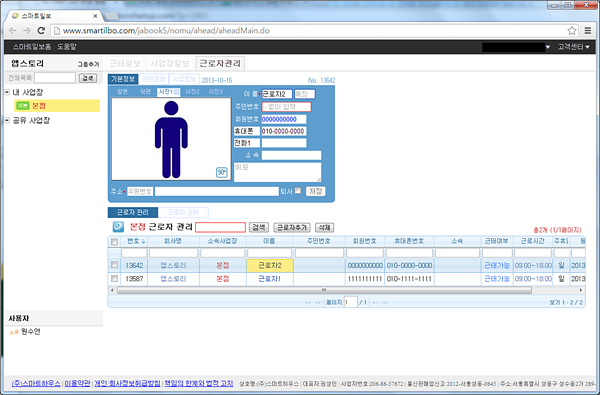Viewport: 600px width, 395px height.
Task: Click the 근로자2 name cell
Action: (270, 265)
